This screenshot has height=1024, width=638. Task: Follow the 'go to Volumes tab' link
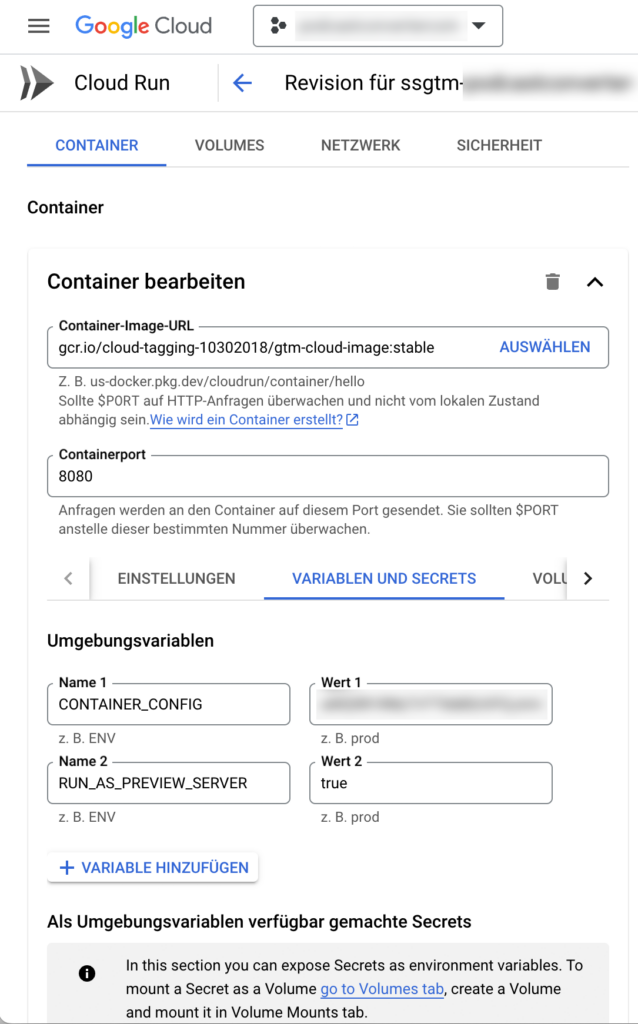(382, 989)
